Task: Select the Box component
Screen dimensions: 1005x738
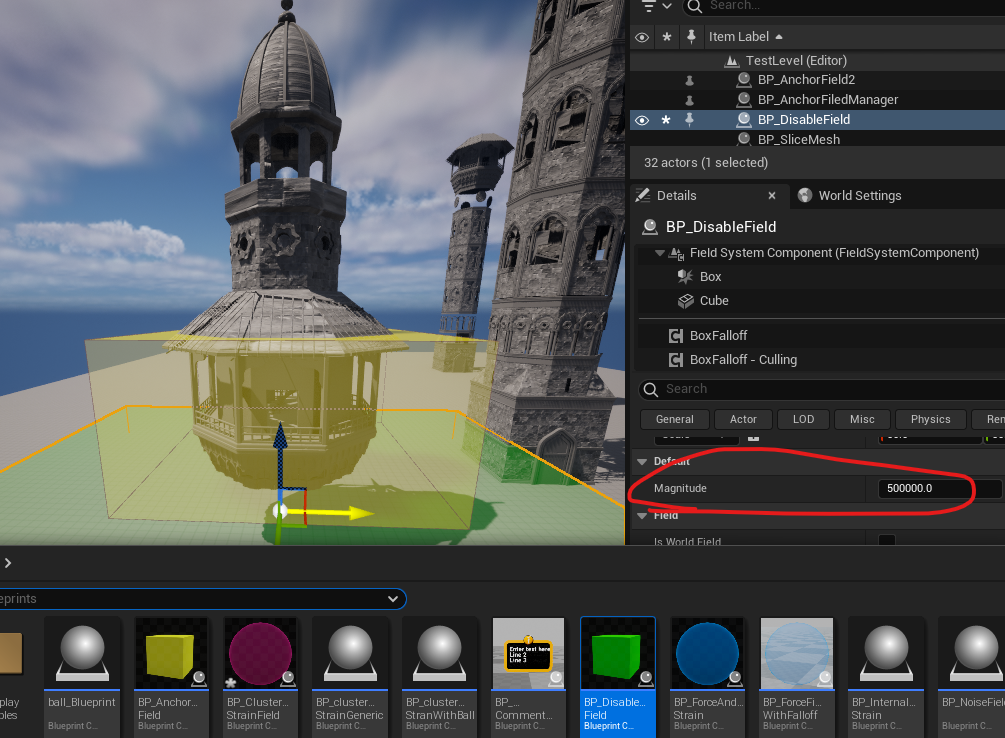Action: [710, 276]
